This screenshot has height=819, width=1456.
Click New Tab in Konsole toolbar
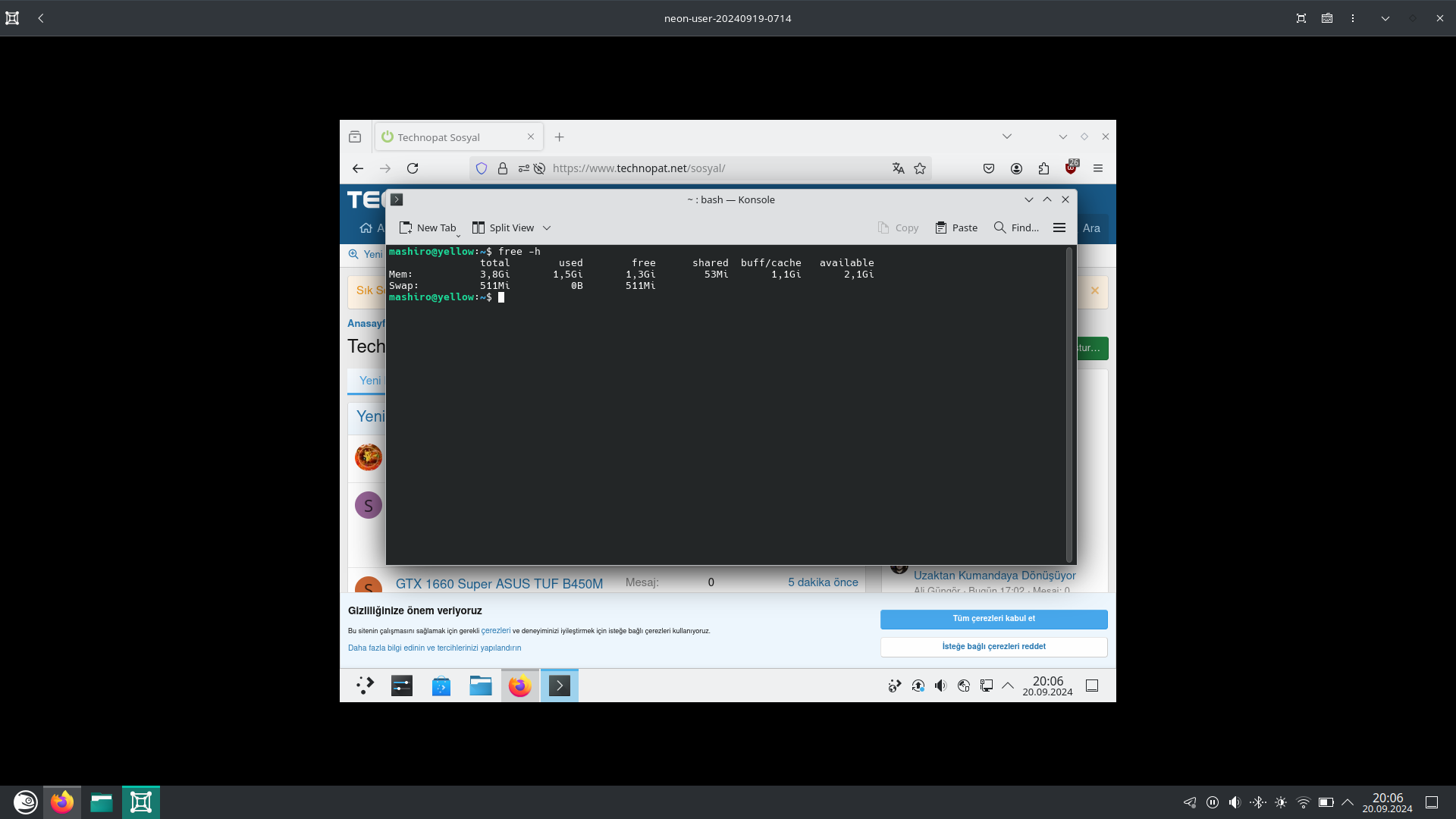tap(428, 227)
